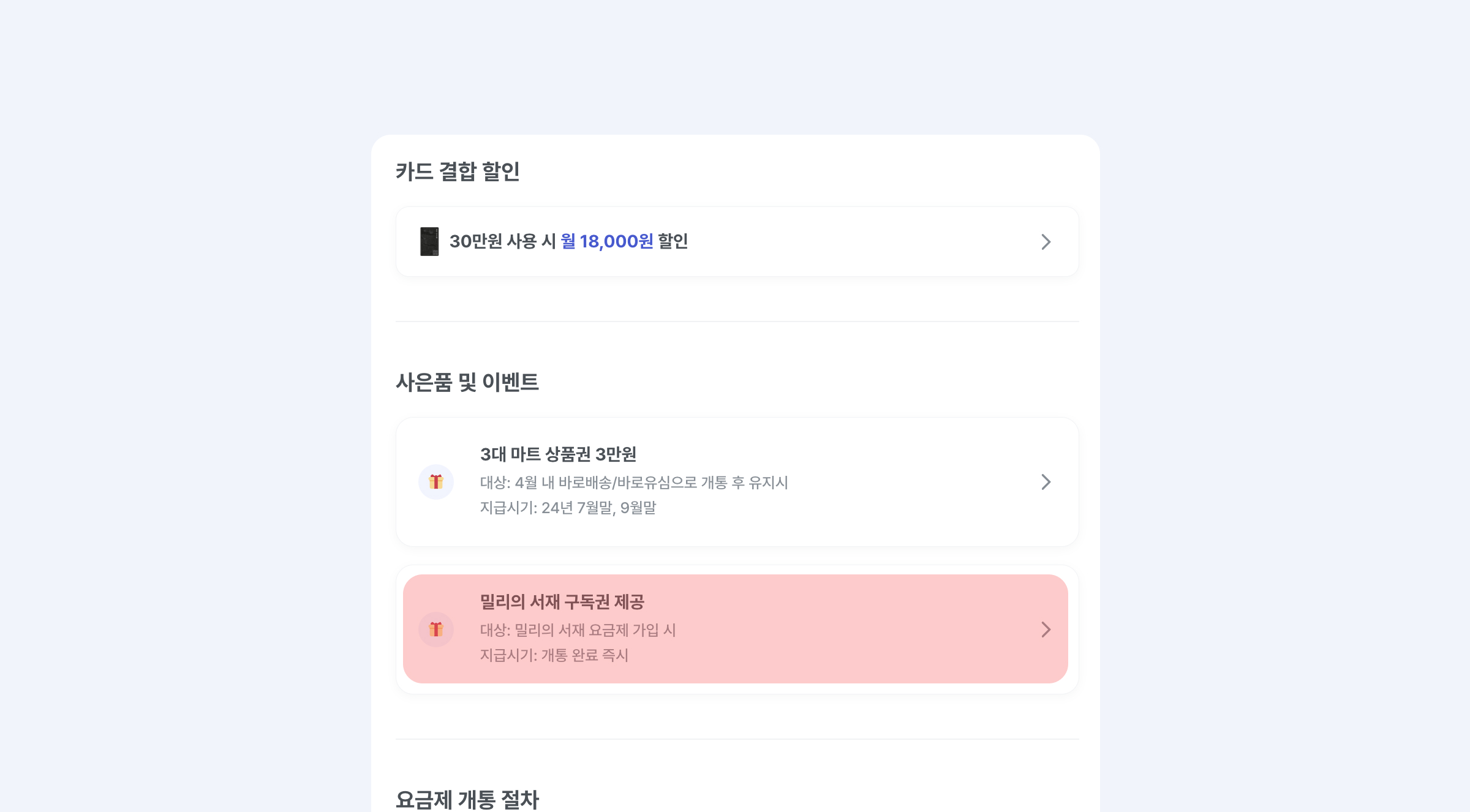
Task: Click "지급시기: 24년 7월말, 9월말" line
Action: coord(568,508)
